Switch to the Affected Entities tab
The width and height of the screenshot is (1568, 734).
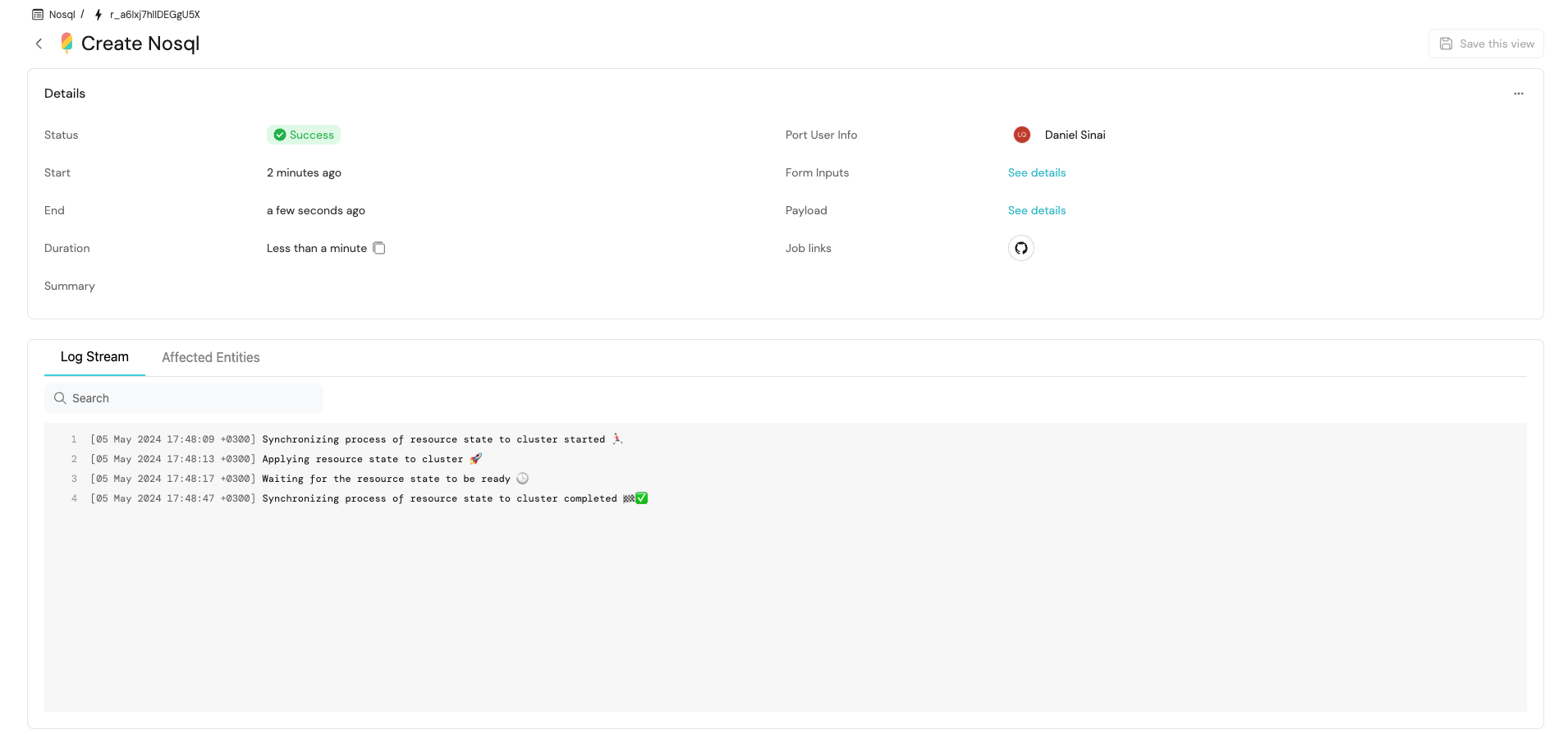pyautogui.click(x=210, y=357)
